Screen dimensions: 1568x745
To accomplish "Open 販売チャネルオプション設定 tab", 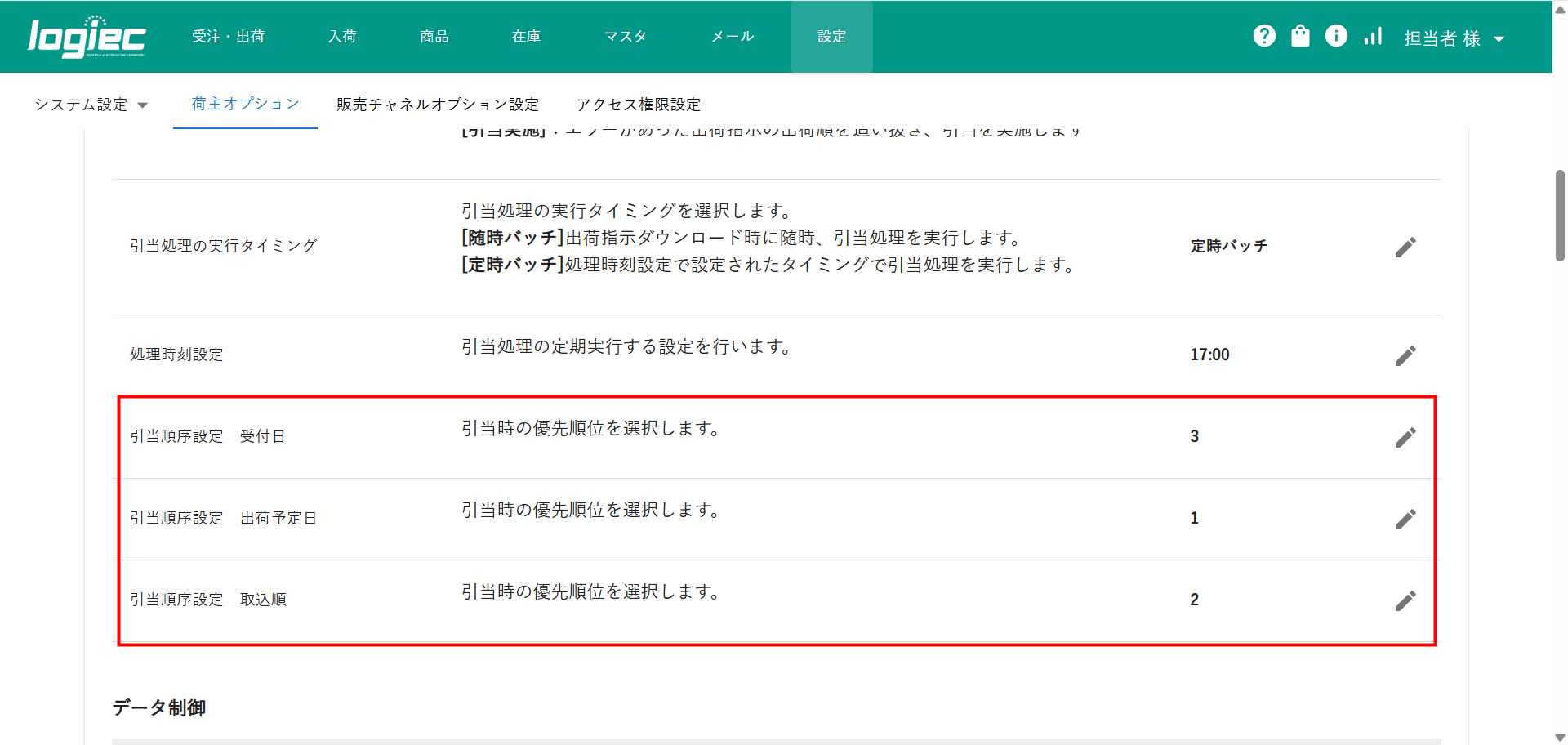I will 438,105.
